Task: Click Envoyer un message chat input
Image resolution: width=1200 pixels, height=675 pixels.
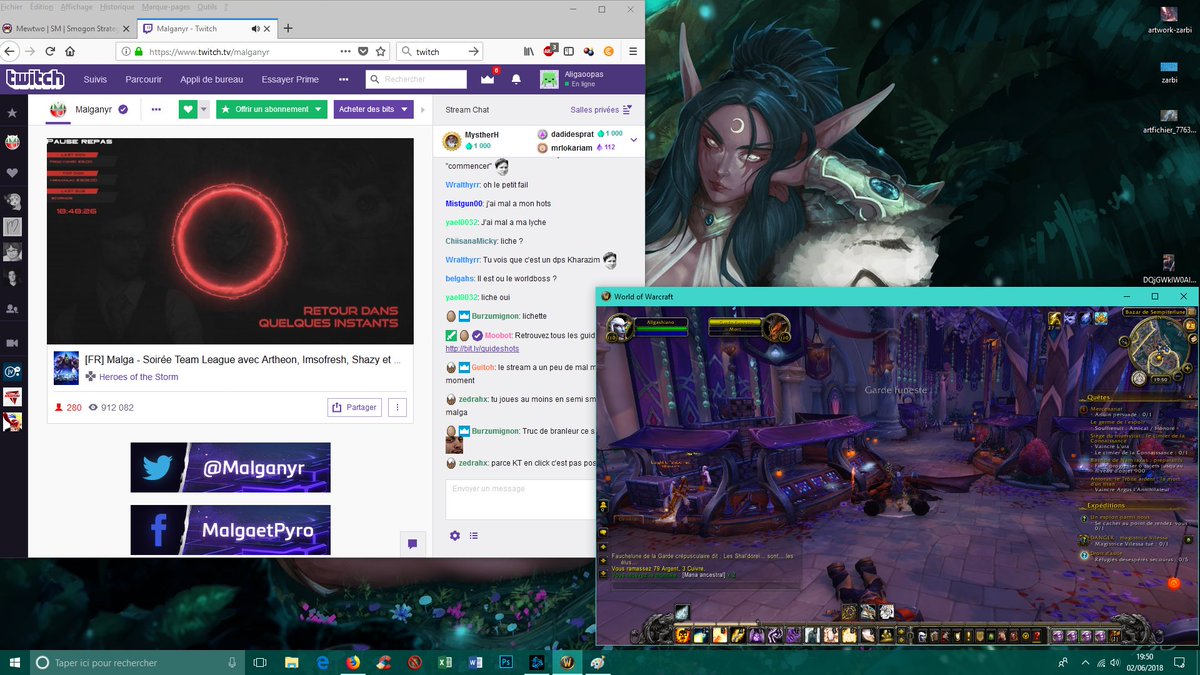Action: click(520, 499)
